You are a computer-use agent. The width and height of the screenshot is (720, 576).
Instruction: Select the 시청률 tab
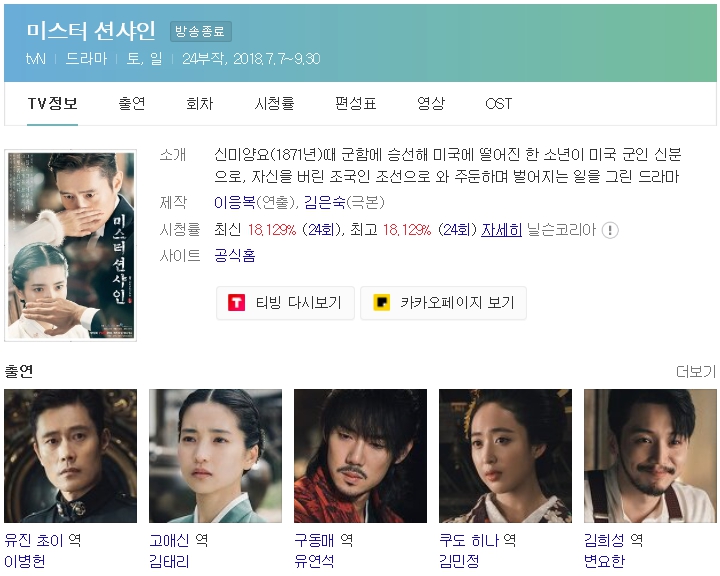(275, 104)
